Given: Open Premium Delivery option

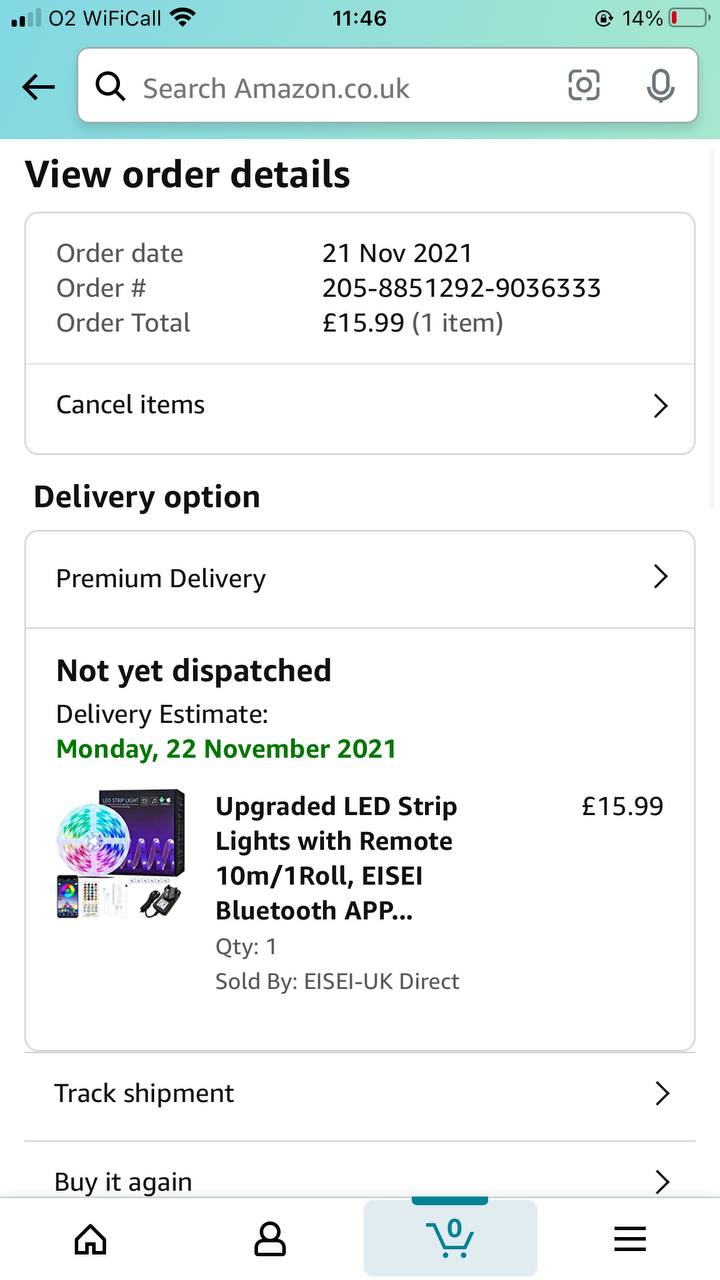Looking at the screenshot, I should coord(161,578).
